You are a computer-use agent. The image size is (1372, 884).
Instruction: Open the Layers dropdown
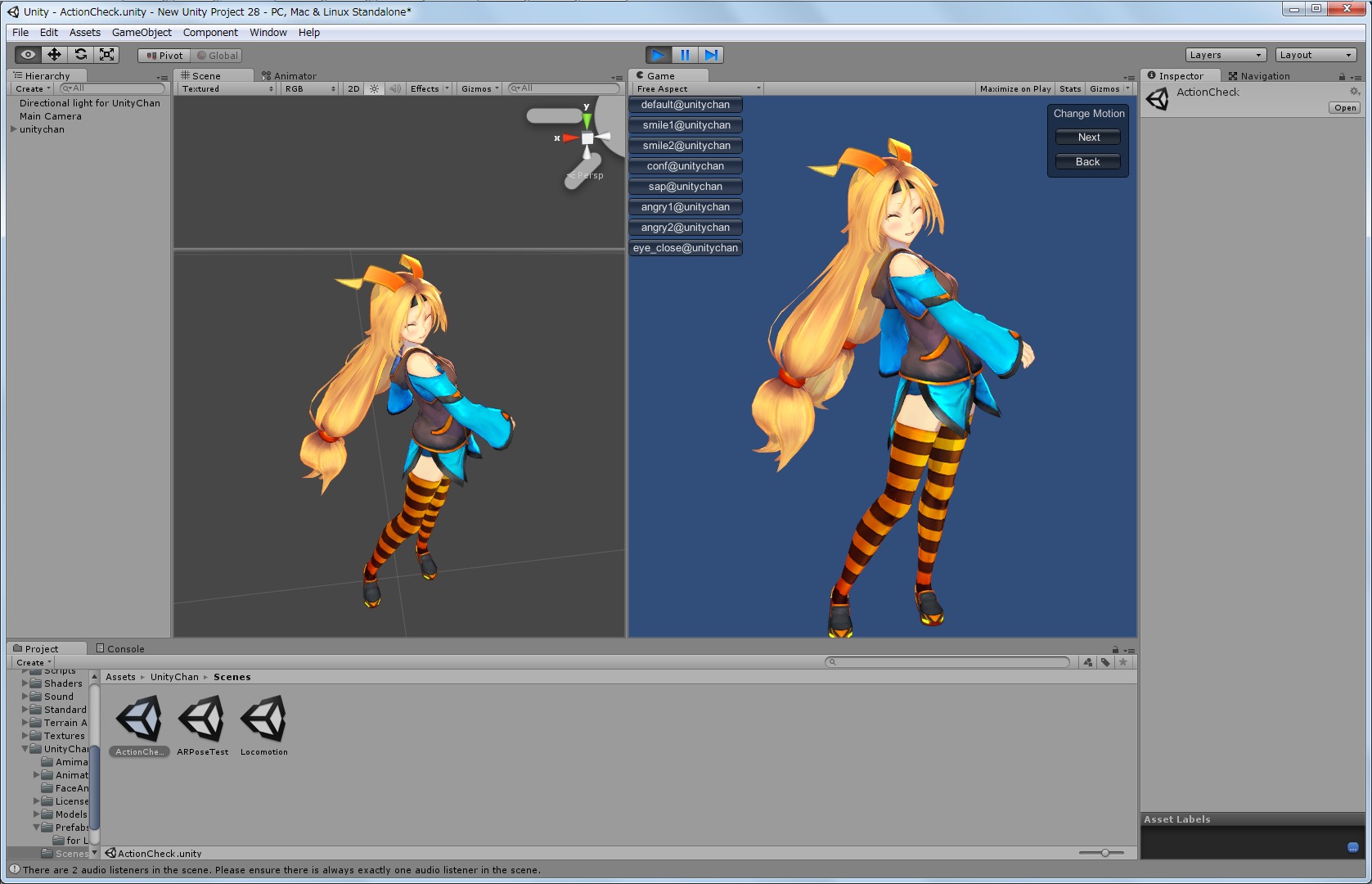(1225, 55)
